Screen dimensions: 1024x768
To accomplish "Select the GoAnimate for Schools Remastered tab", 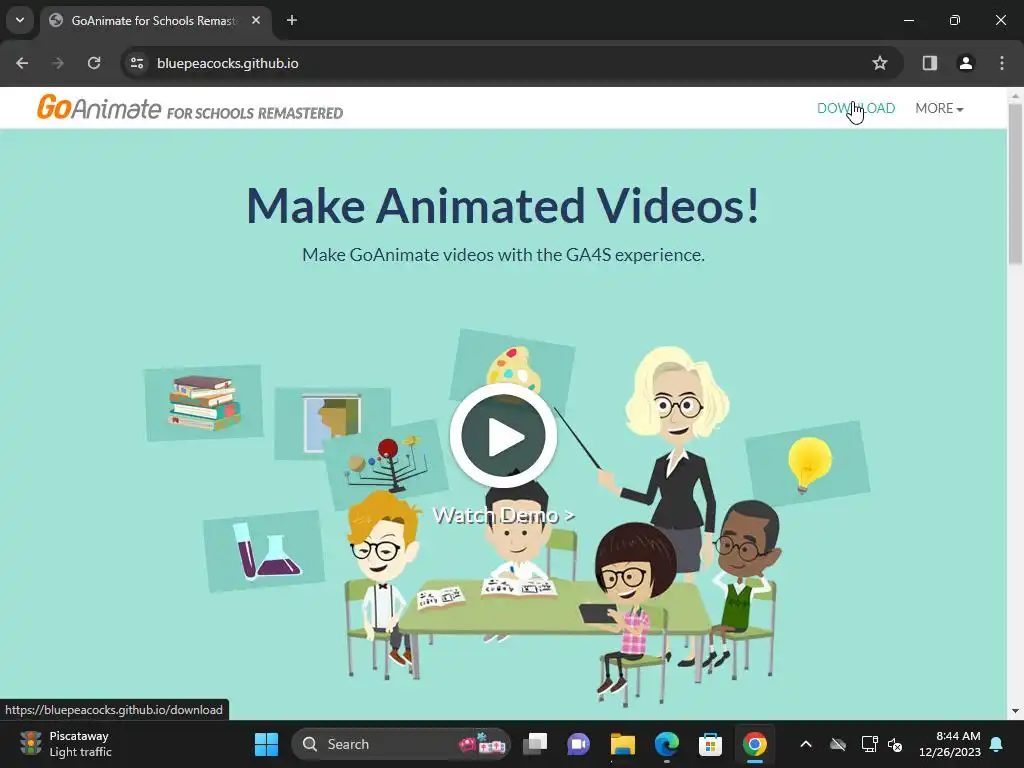I will coord(155,21).
